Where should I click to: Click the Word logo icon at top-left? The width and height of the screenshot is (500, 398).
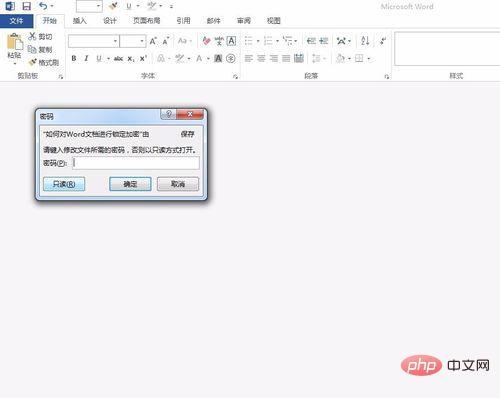pyautogui.click(x=10, y=6)
